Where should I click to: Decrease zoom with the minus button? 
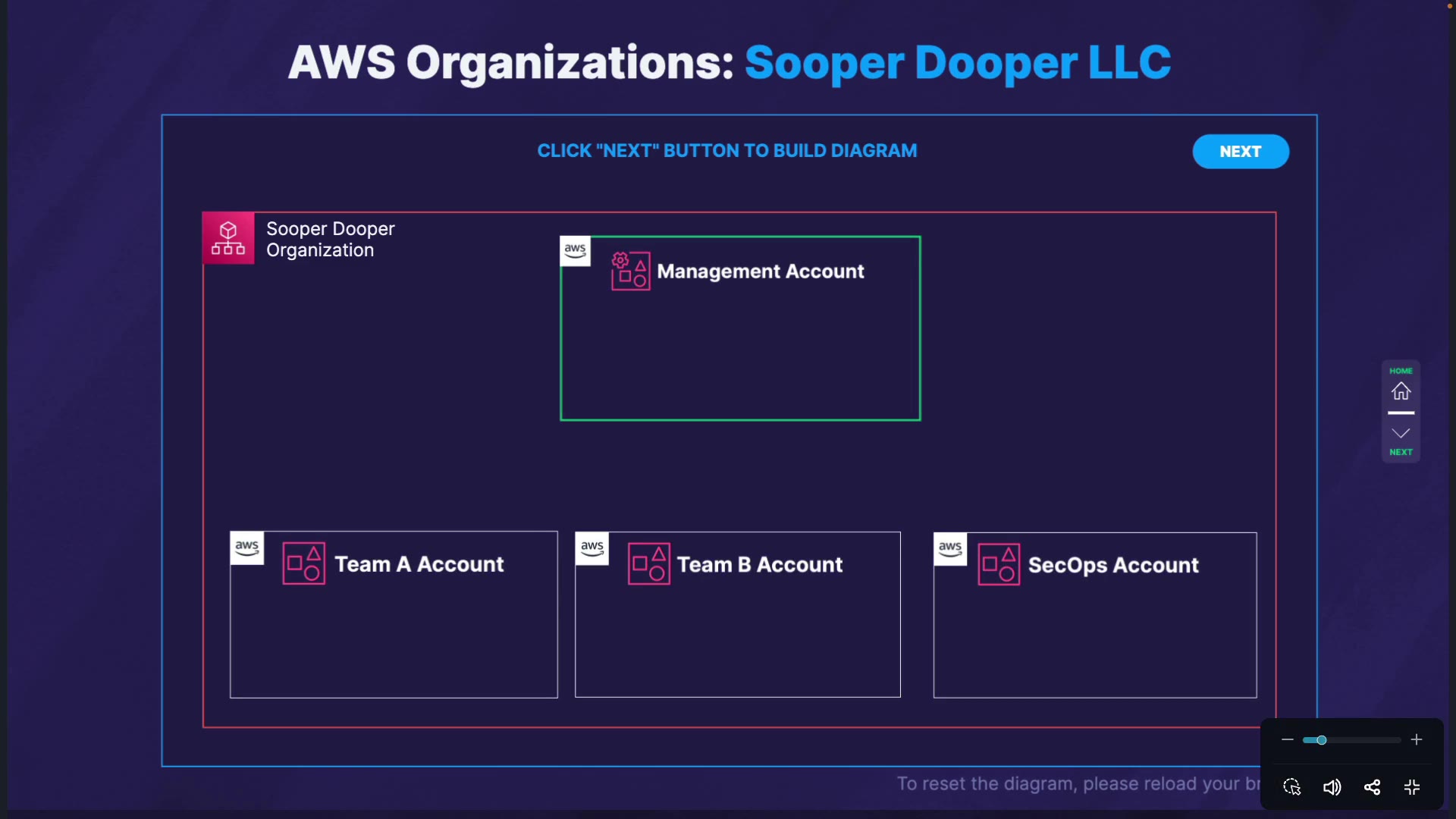(x=1287, y=740)
